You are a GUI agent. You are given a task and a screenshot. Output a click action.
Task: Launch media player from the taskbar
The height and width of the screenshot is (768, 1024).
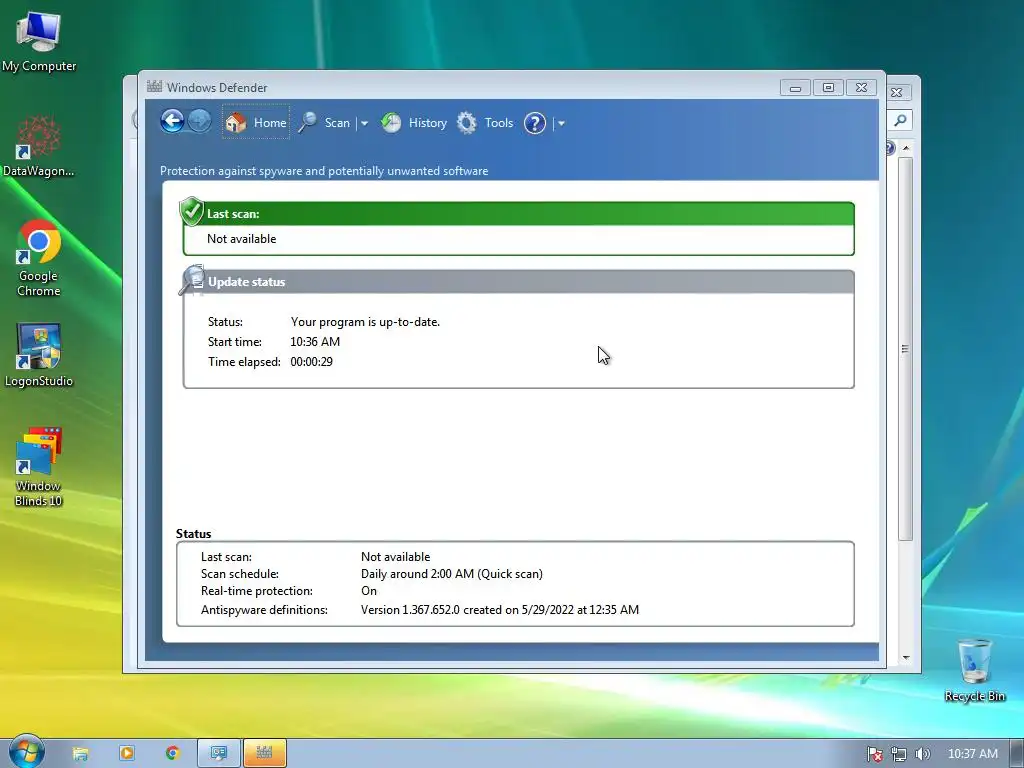pyautogui.click(x=127, y=753)
